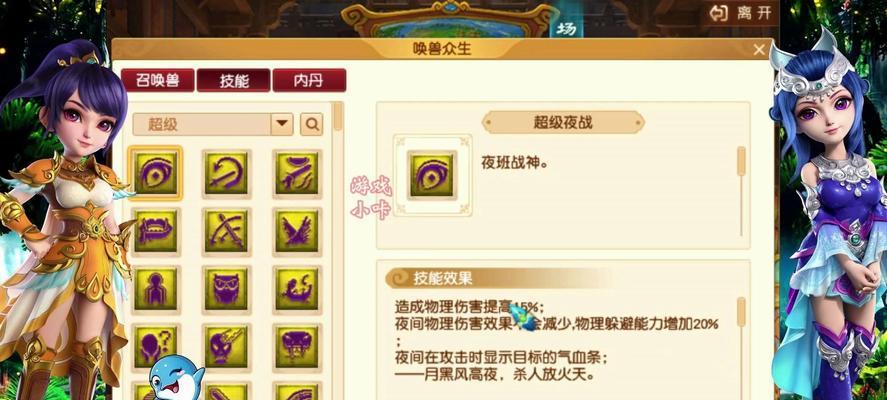Switch to the 内丹 tab
This screenshot has width=887, height=400.
pyautogui.click(x=309, y=80)
